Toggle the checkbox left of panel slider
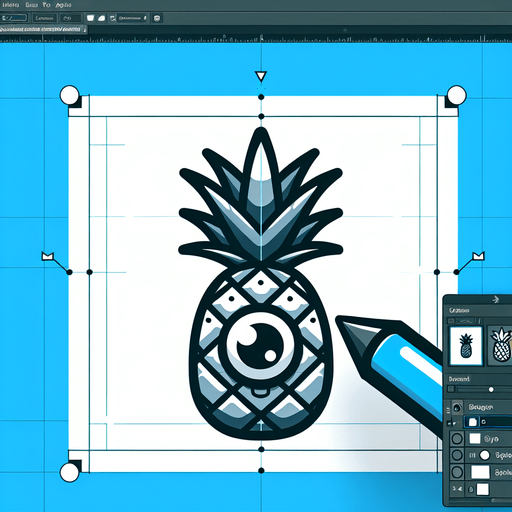 (451, 389)
